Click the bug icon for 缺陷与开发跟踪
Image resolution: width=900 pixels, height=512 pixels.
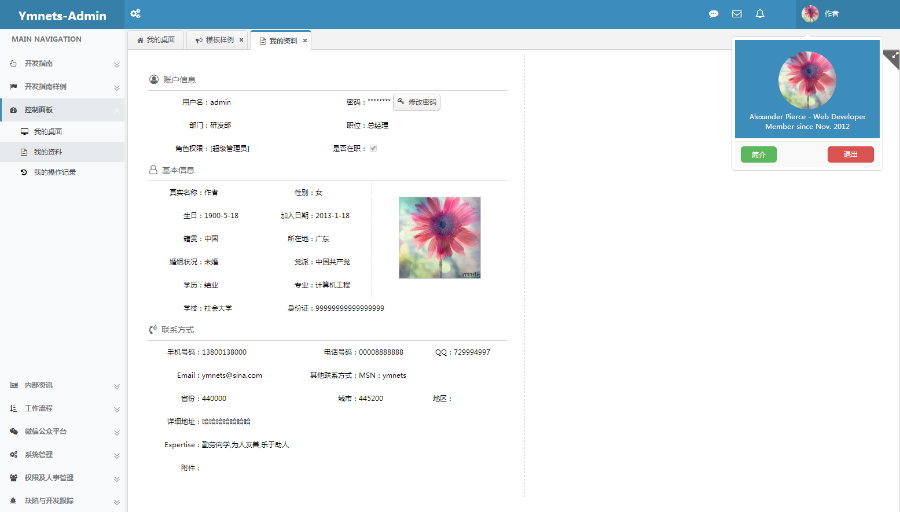click(x=13, y=501)
